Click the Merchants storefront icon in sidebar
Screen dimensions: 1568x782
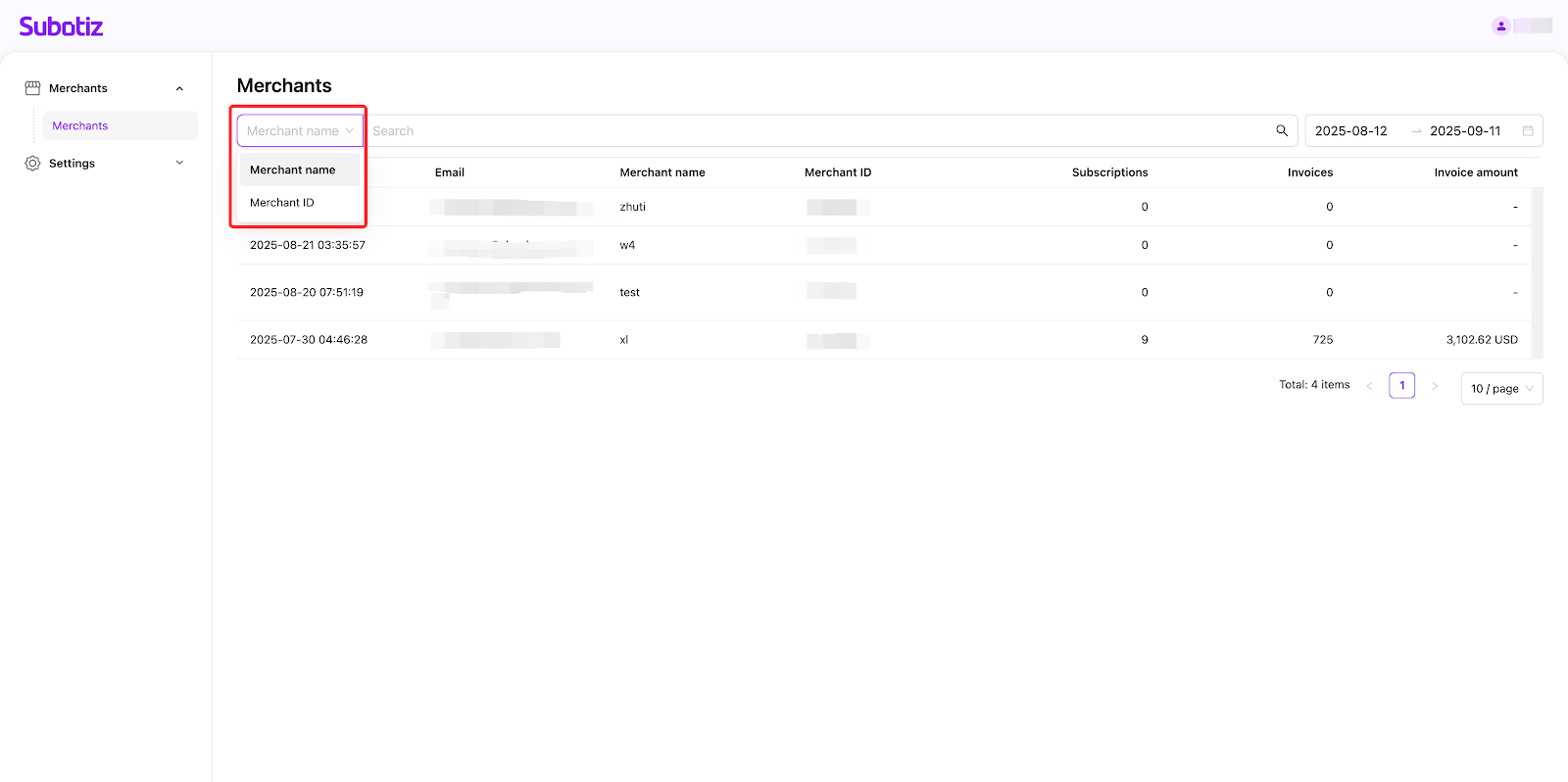(32, 88)
